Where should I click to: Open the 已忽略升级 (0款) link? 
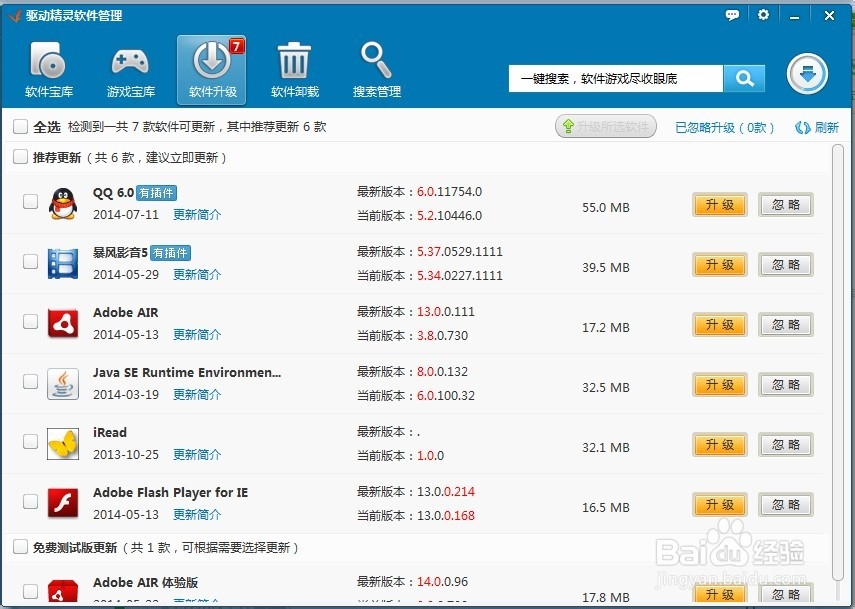pyautogui.click(x=724, y=128)
